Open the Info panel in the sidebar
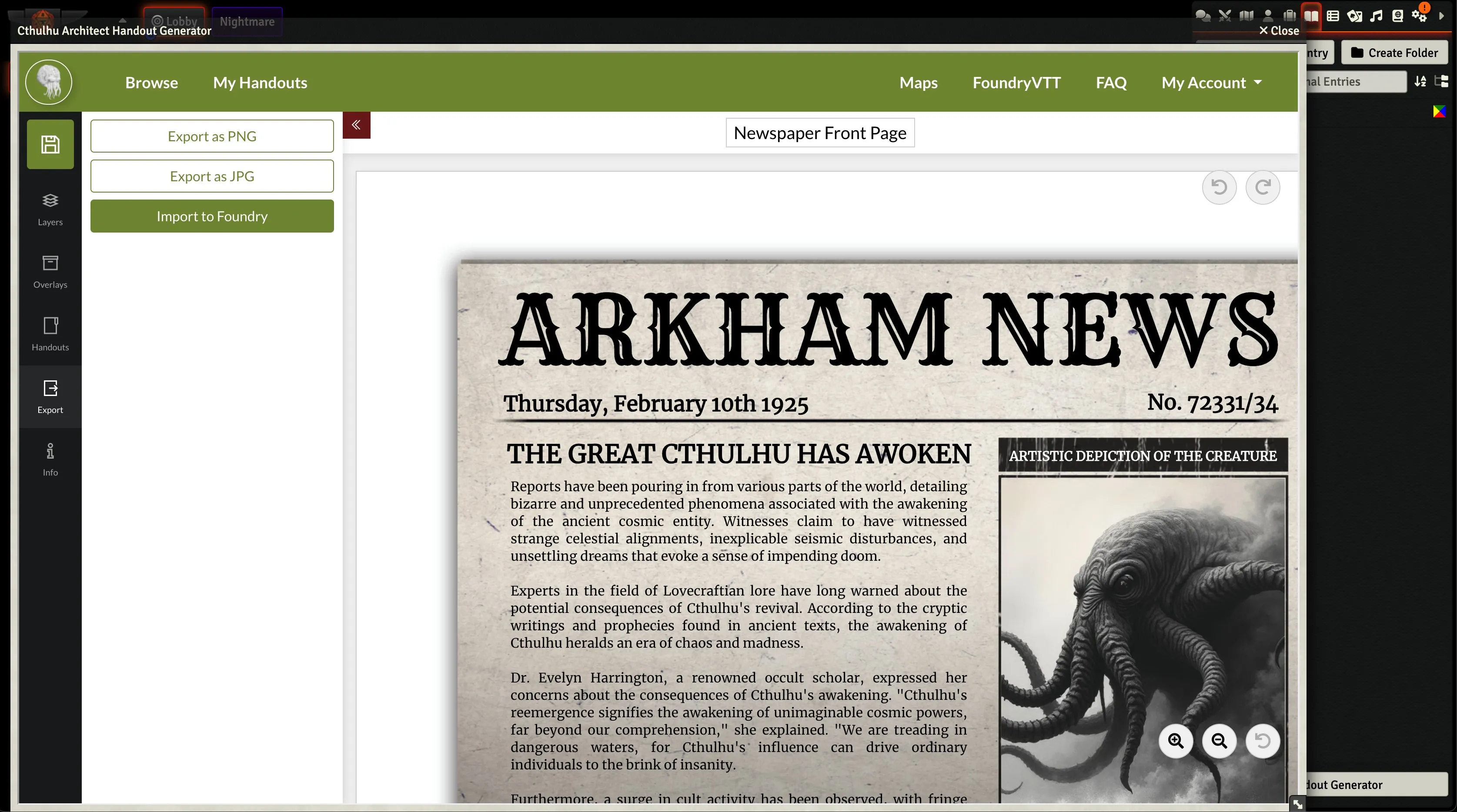 [50, 460]
